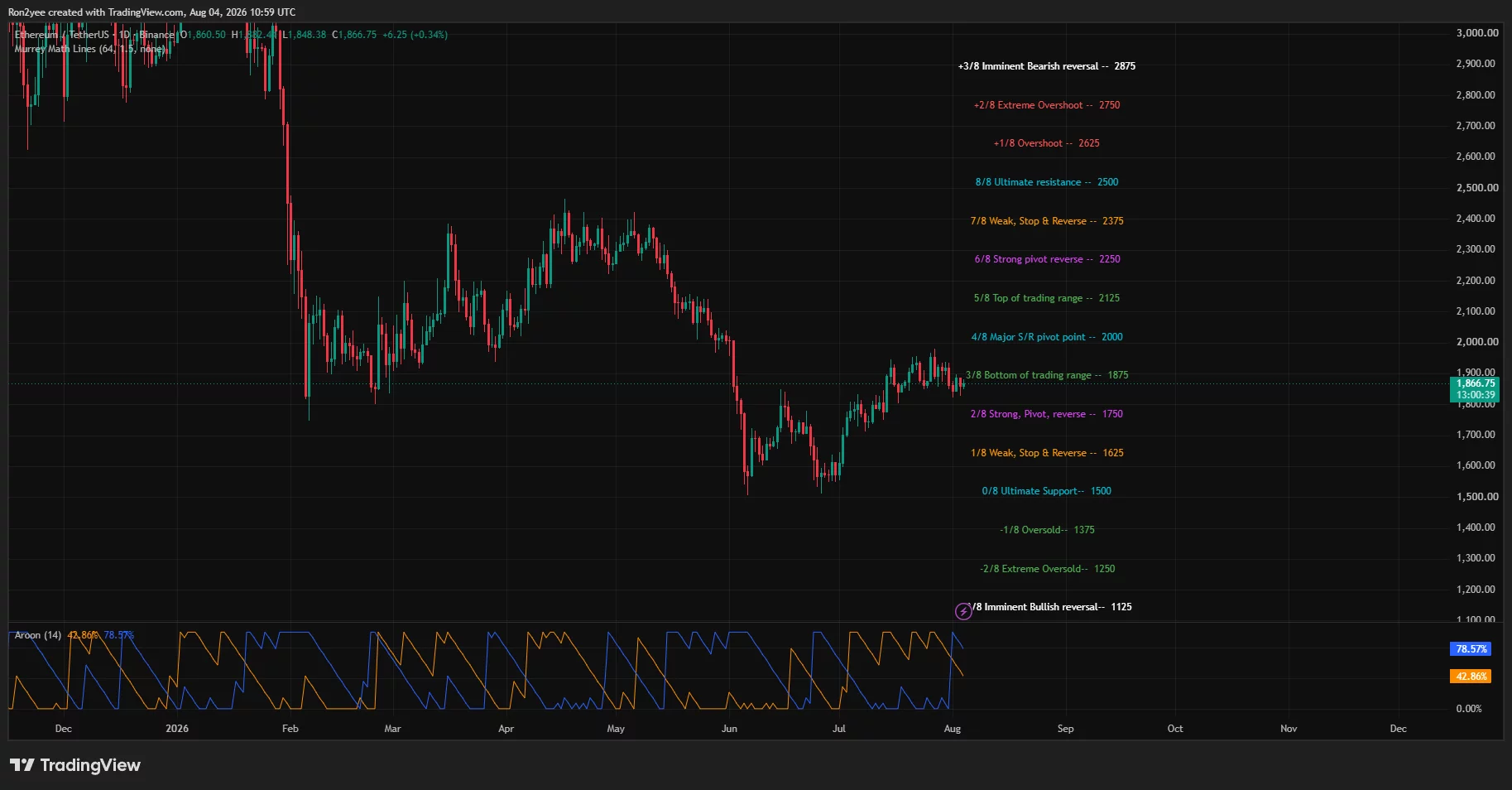Click the 1,200.00 price axis label
The width and height of the screenshot is (1512, 790).
click(x=1477, y=590)
